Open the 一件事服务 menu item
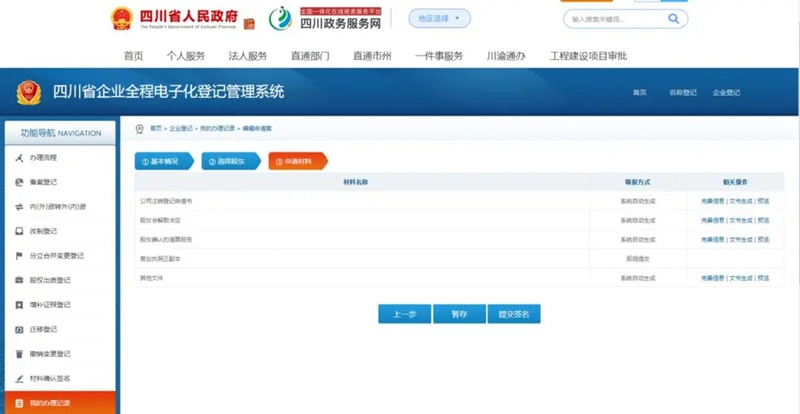The image size is (800, 414). pos(439,56)
